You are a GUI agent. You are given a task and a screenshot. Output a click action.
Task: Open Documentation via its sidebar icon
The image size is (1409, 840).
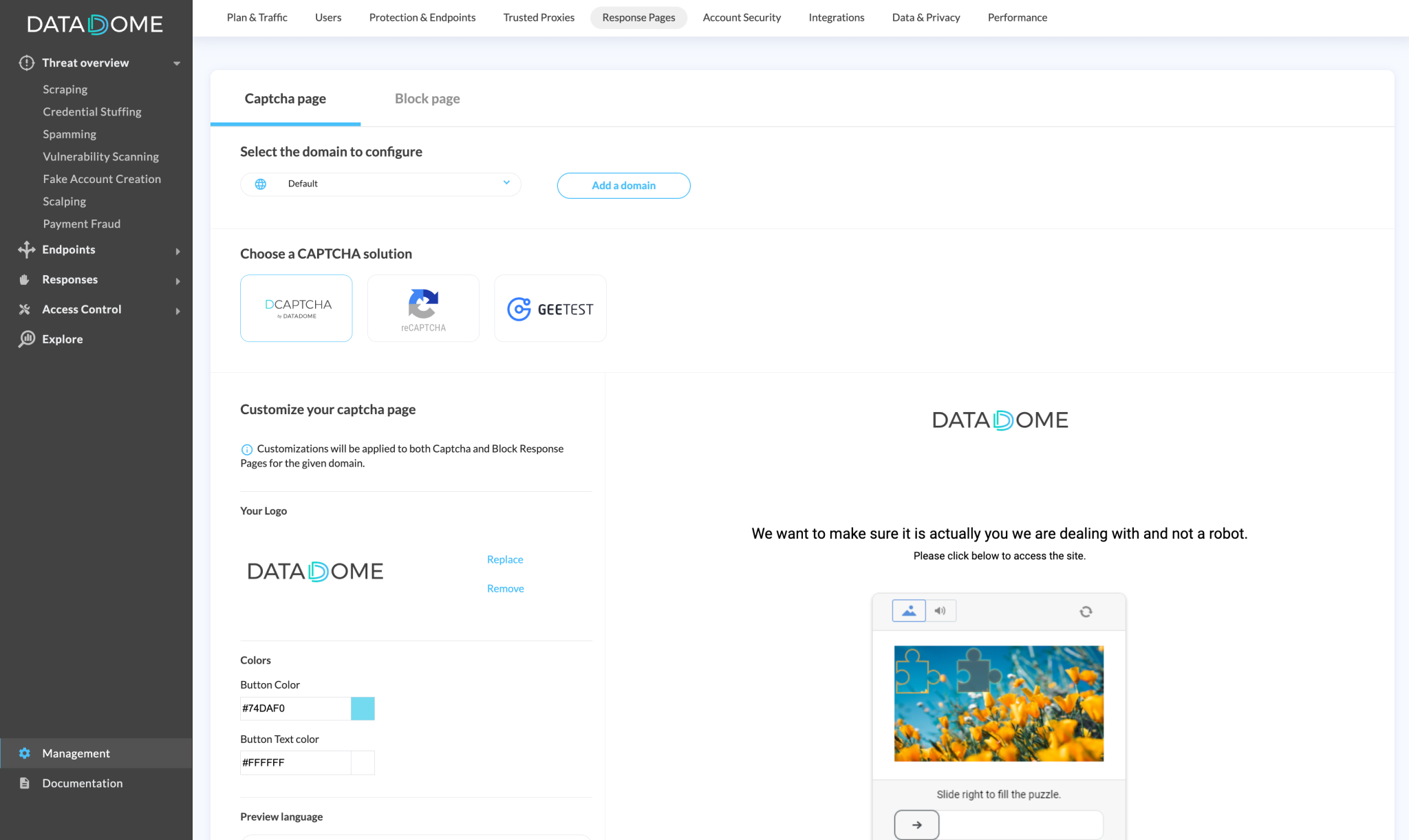point(25,783)
